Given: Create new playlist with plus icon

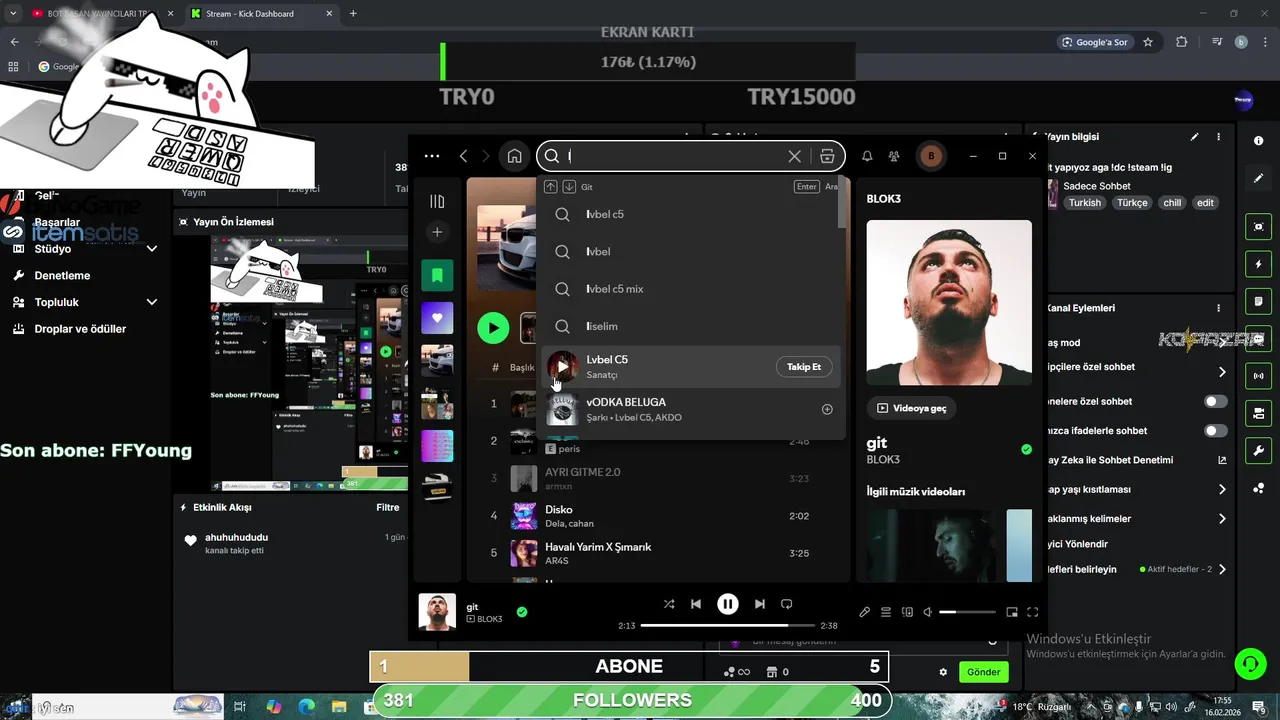Looking at the screenshot, I should tap(437, 232).
